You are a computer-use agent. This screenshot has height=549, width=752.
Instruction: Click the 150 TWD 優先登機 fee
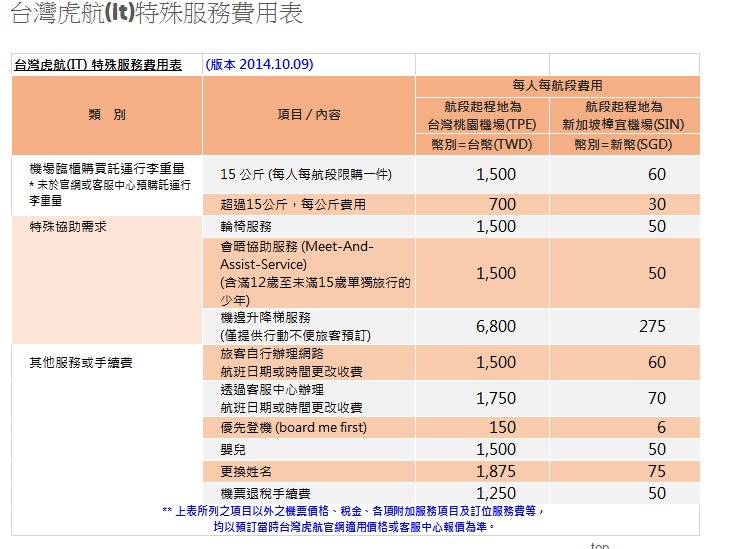pyautogui.click(x=503, y=427)
